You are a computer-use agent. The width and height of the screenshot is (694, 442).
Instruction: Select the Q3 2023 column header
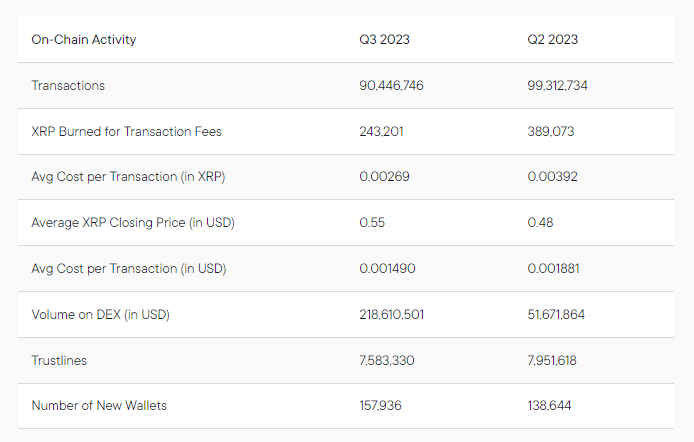385,40
